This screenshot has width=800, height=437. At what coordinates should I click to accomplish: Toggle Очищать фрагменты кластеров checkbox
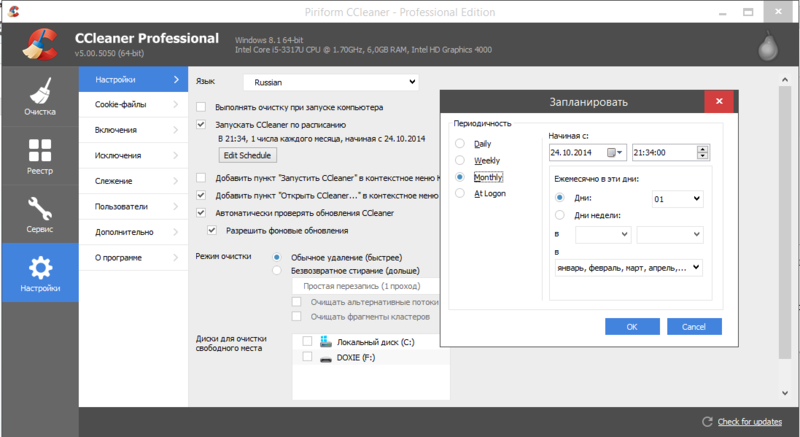click(296, 316)
